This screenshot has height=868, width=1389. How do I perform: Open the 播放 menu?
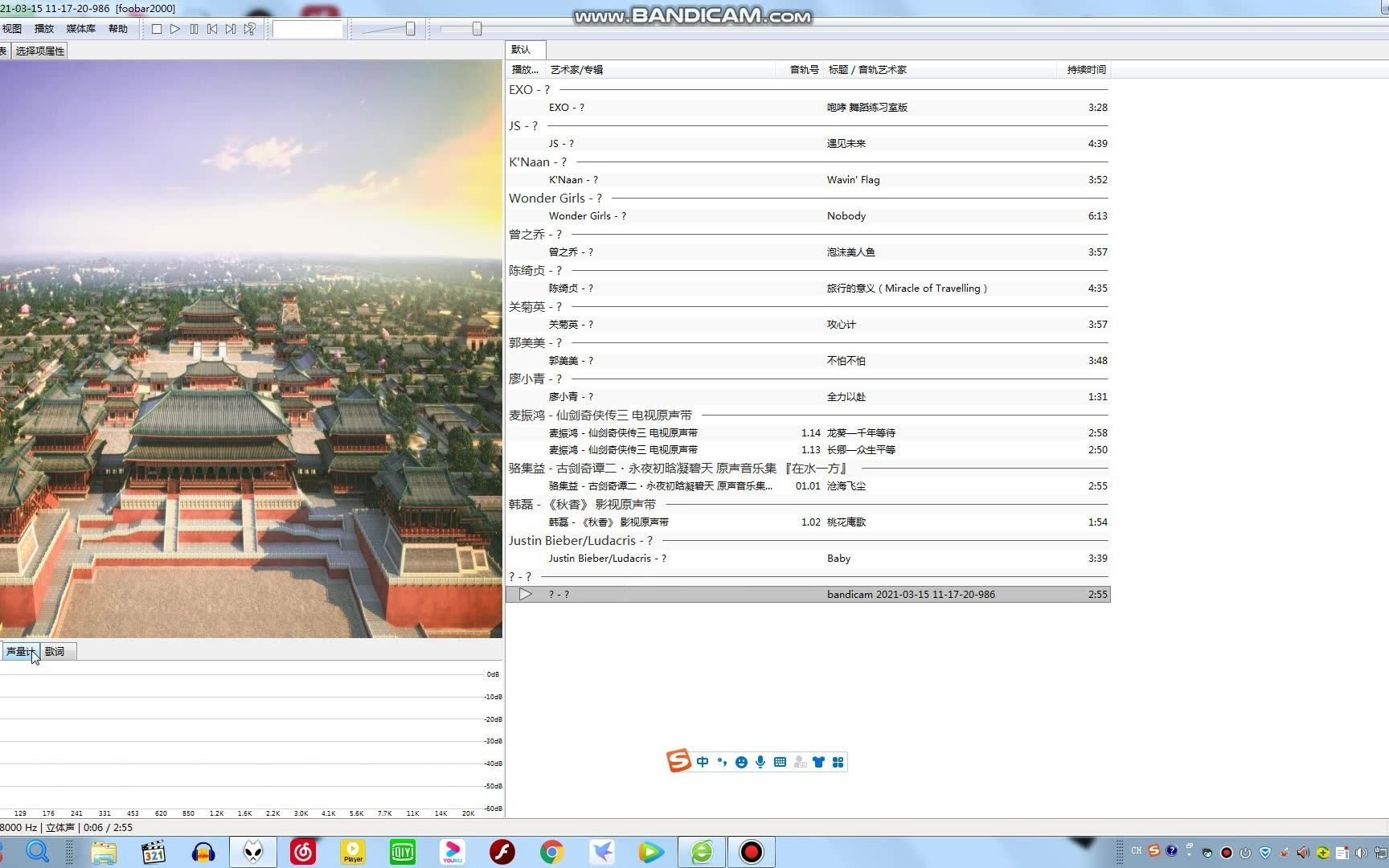(43, 29)
